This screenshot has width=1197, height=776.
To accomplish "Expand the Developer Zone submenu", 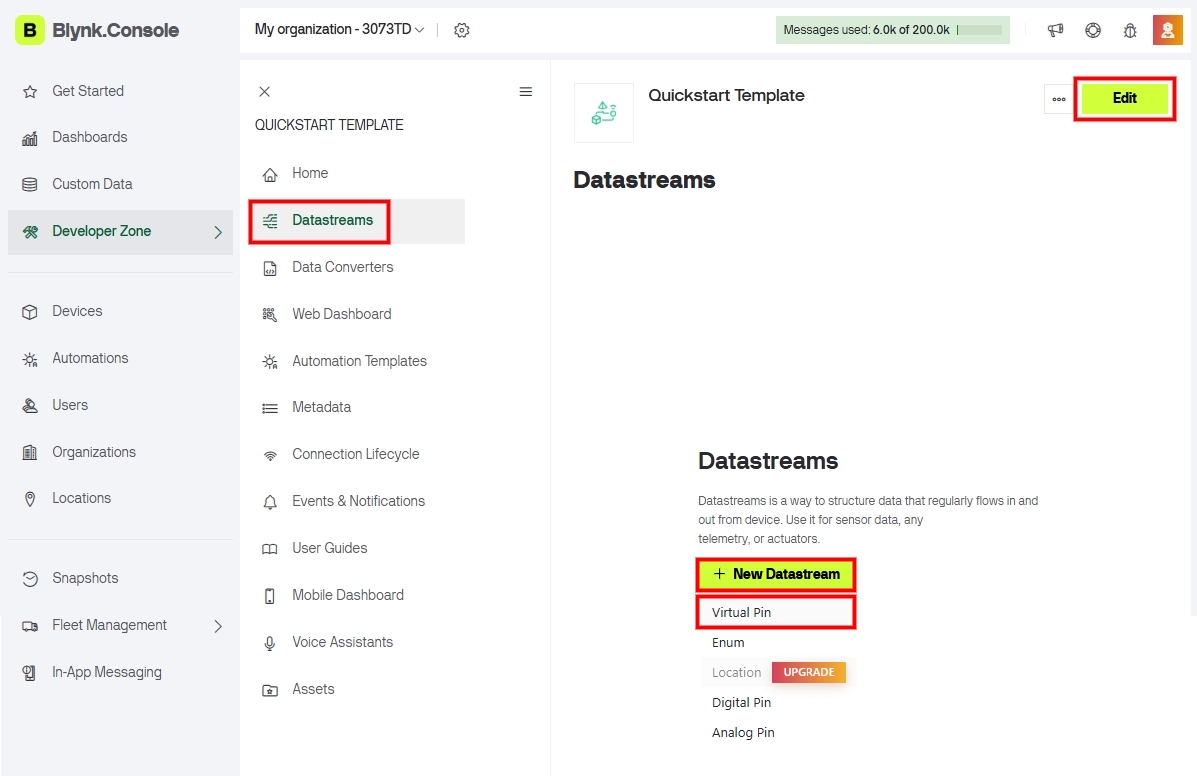I will [x=218, y=232].
